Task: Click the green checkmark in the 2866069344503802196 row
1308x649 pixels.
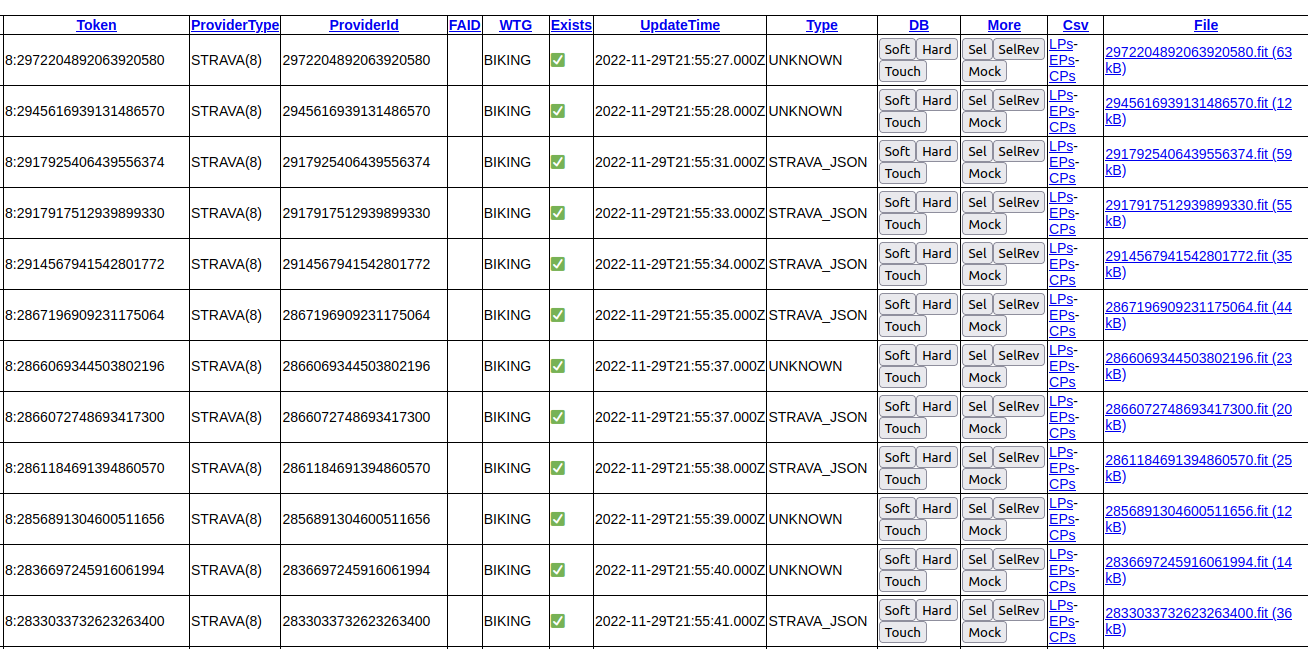Action: [558, 366]
